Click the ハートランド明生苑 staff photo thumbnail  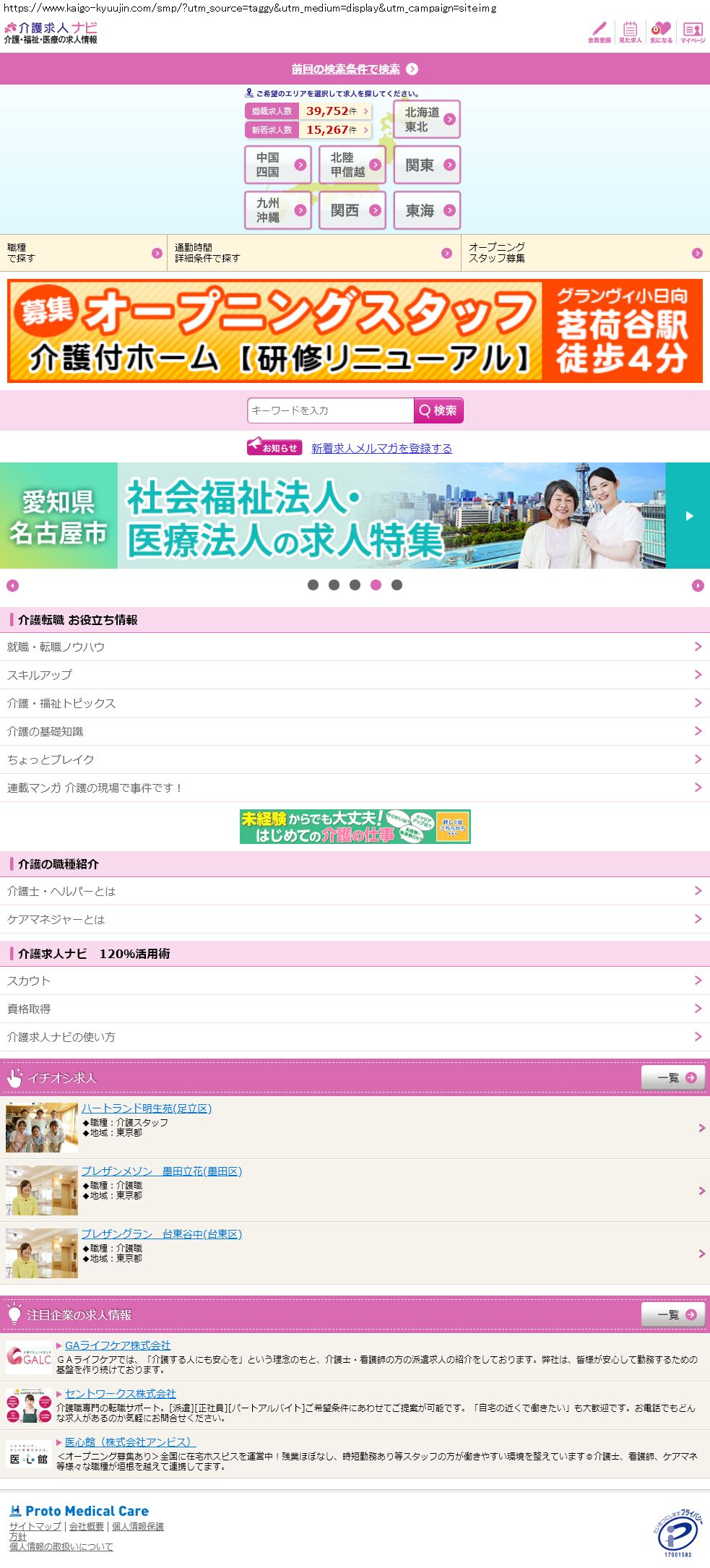click(42, 1127)
